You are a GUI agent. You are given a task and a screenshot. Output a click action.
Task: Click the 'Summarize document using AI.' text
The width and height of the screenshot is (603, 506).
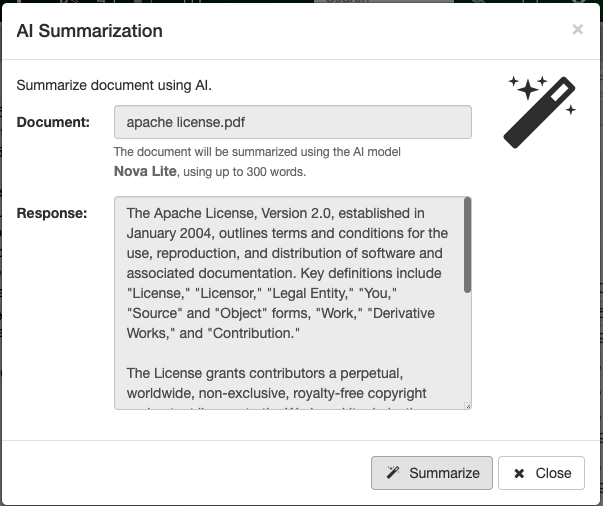pos(114,85)
